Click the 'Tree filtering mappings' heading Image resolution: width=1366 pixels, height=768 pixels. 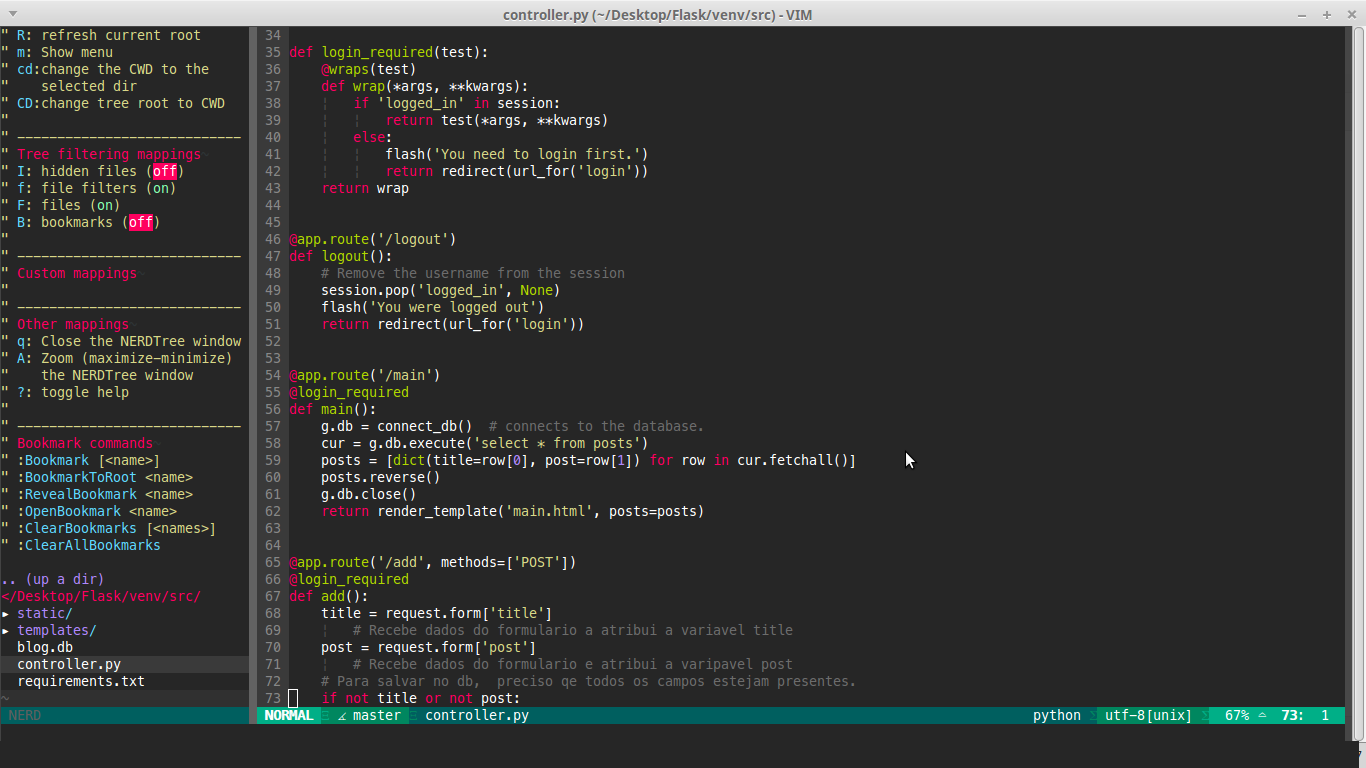click(x=109, y=154)
